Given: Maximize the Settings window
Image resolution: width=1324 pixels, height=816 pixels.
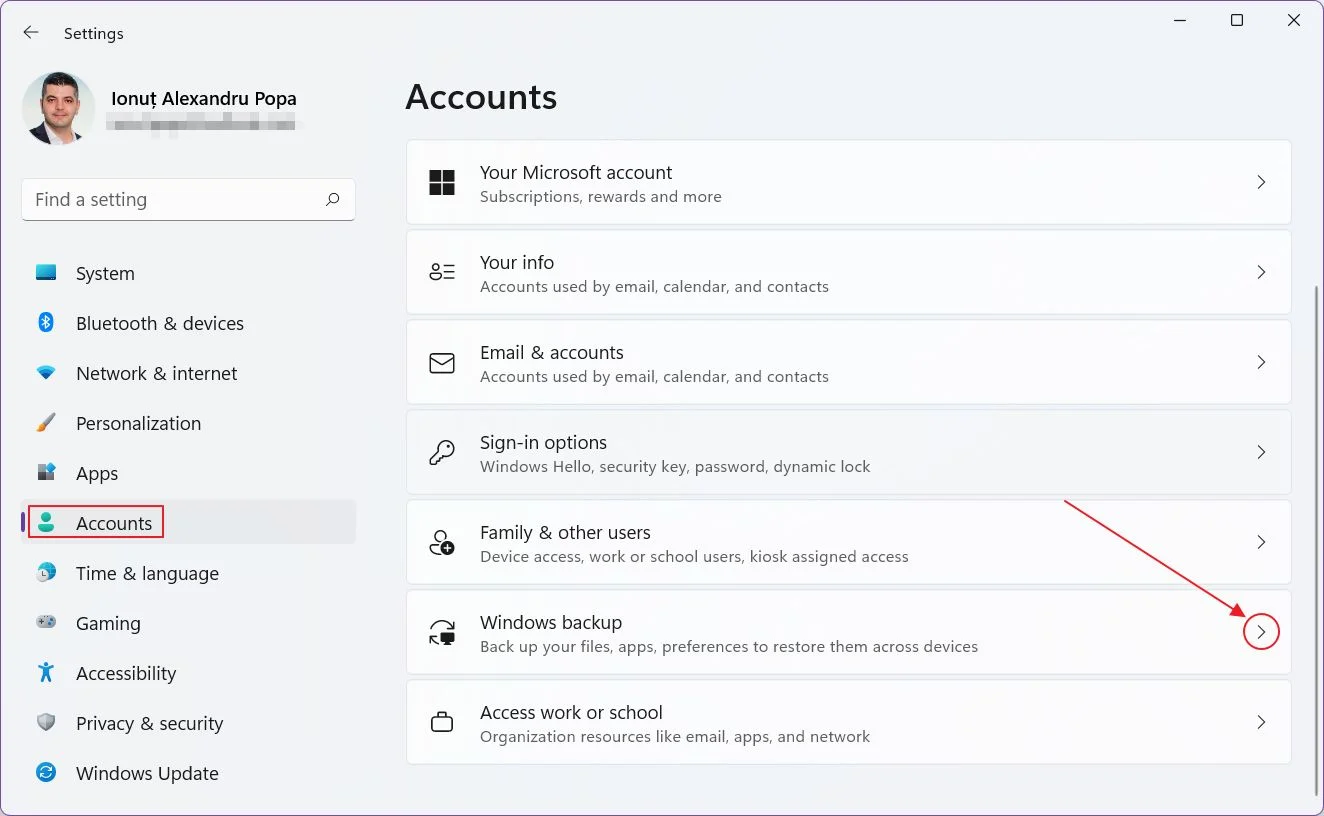Looking at the screenshot, I should (1237, 20).
